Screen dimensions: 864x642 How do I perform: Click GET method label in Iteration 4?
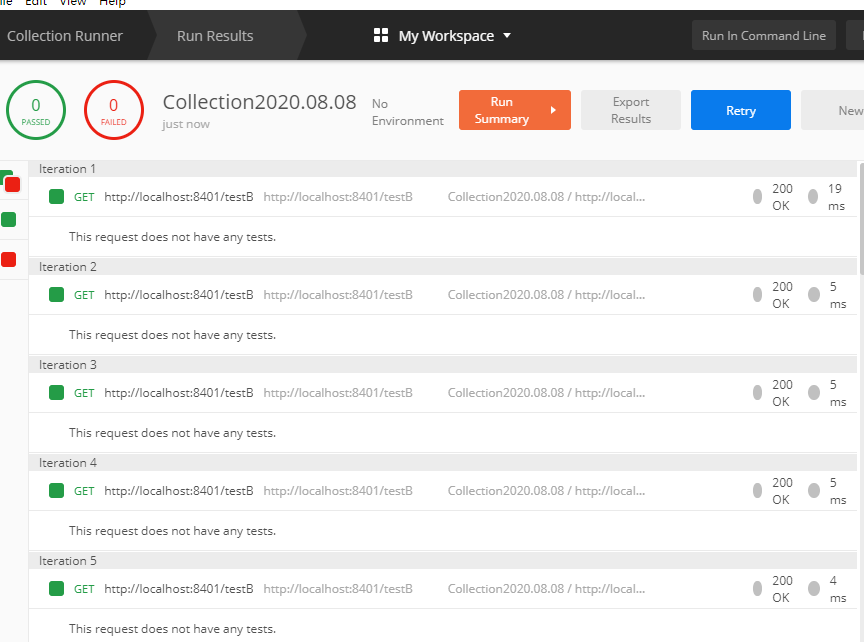click(x=84, y=491)
